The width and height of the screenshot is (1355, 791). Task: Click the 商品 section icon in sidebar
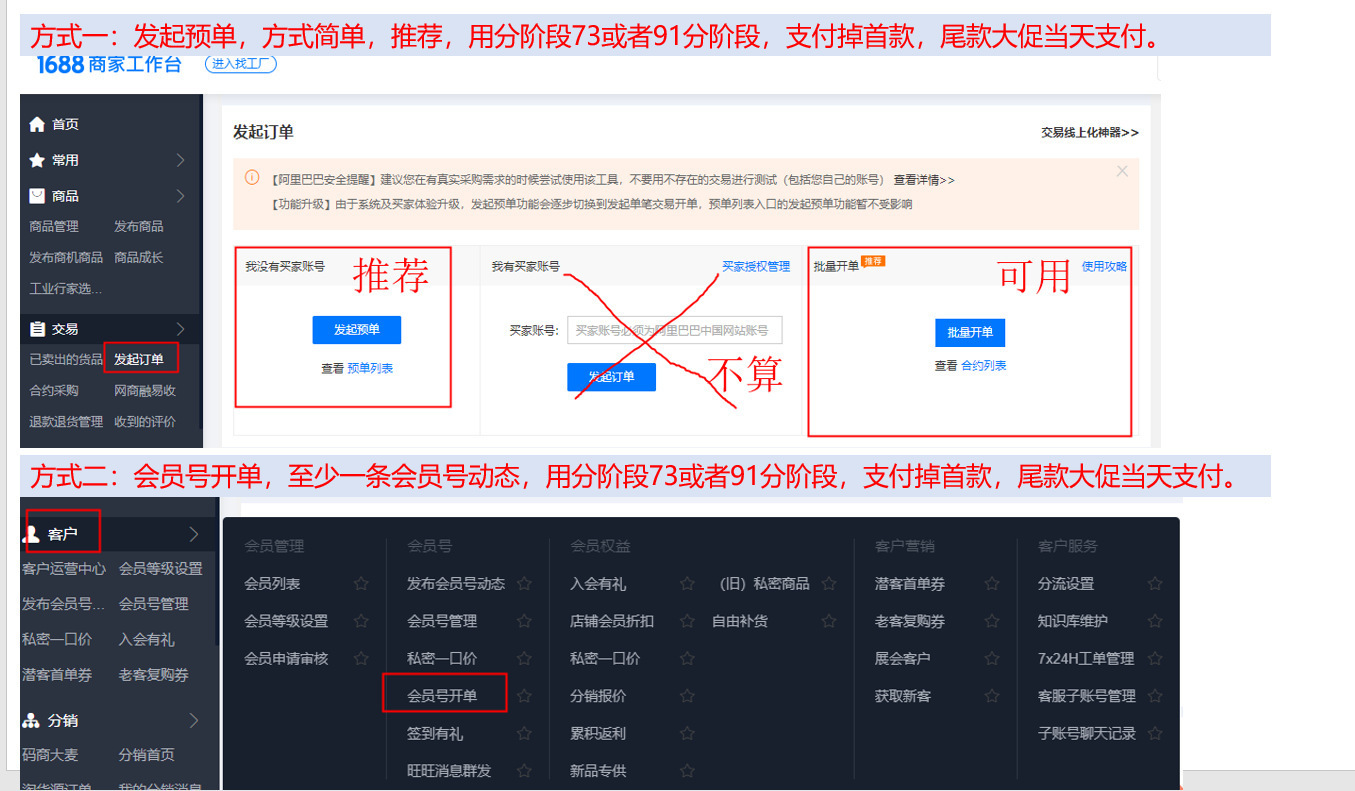click(x=37, y=196)
